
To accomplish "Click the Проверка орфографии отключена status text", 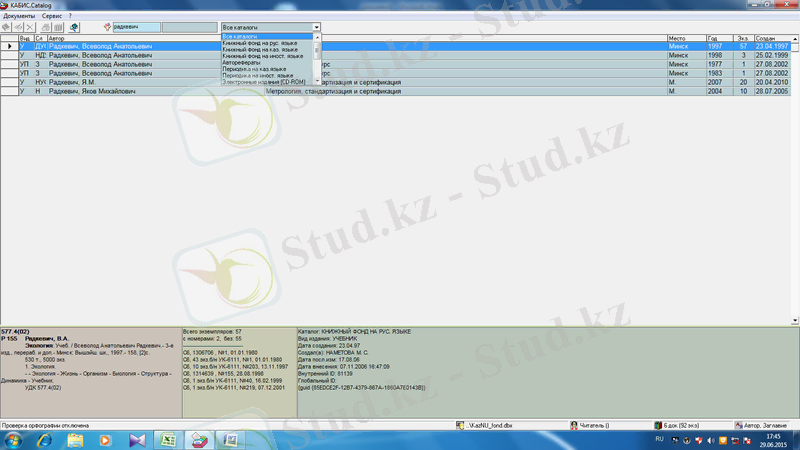I will tap(45, 426).
